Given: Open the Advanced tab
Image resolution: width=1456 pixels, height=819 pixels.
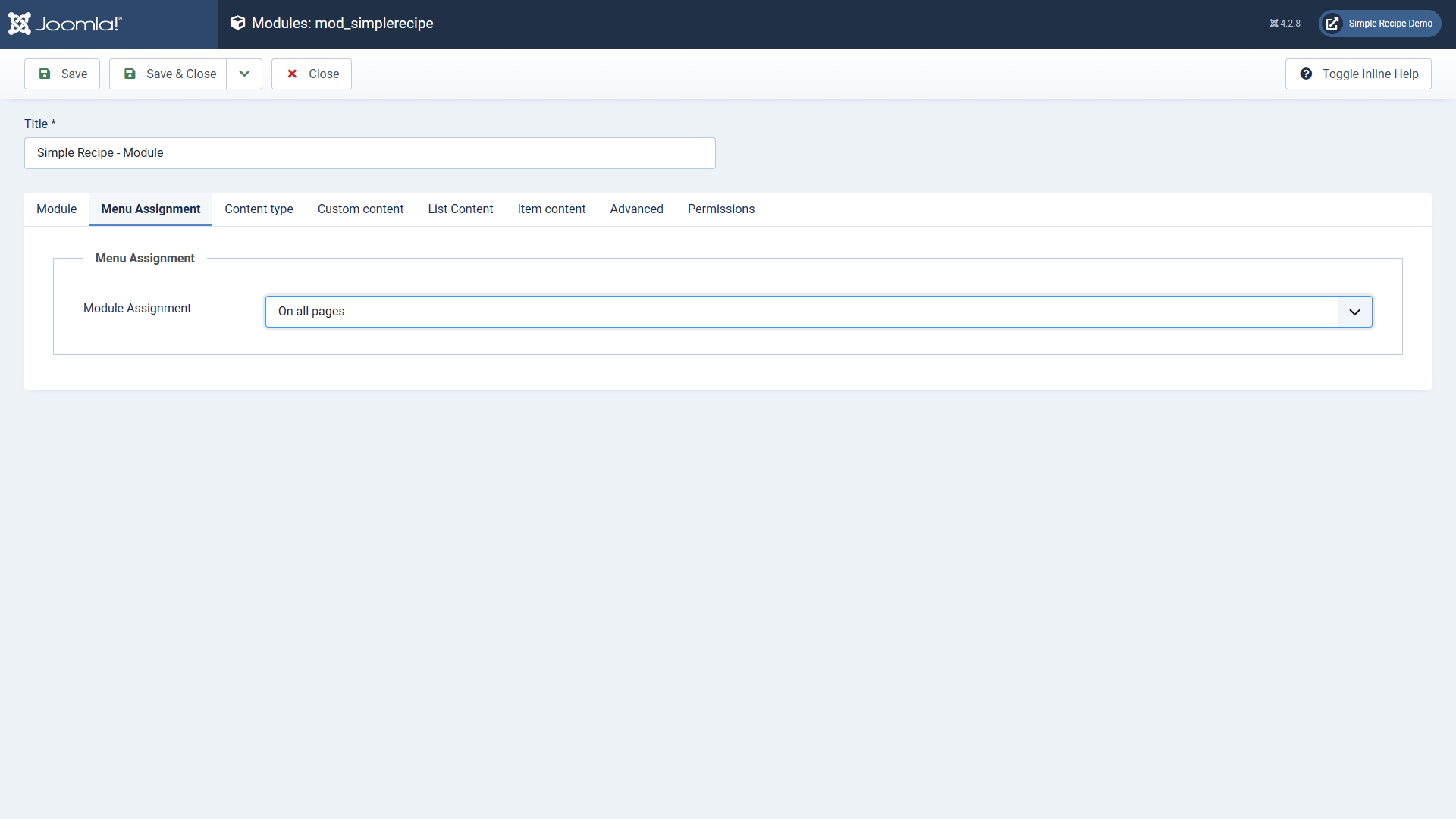Looking at the screenshot, I should click(x=636, y=209).
